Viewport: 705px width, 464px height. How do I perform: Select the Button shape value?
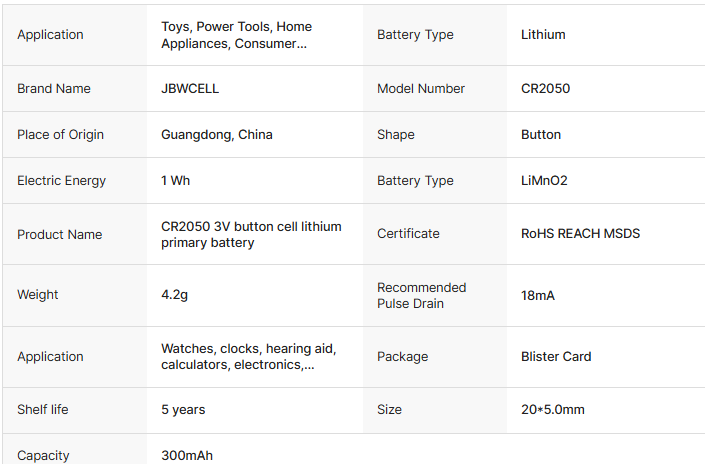pos(541,135)
